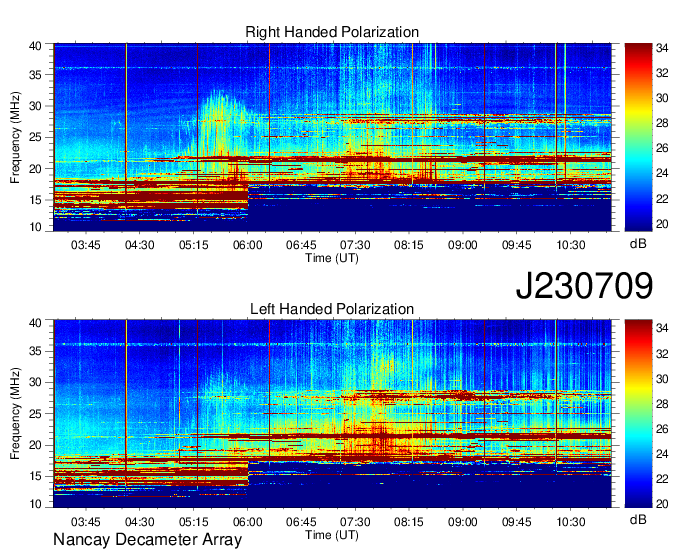Click the "35" frequency tick on Right Handed plot
The image size is (680, 552).
tap(35, 75)
